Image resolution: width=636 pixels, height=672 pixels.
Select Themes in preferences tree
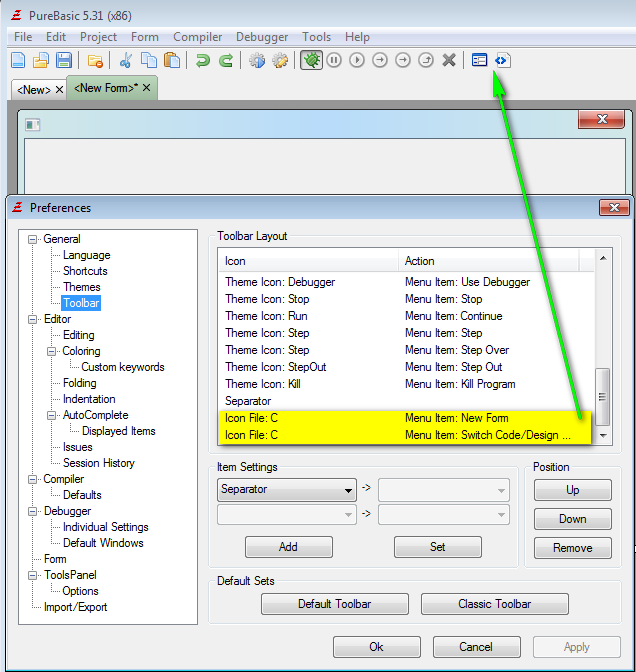click(x=81, y=287)
